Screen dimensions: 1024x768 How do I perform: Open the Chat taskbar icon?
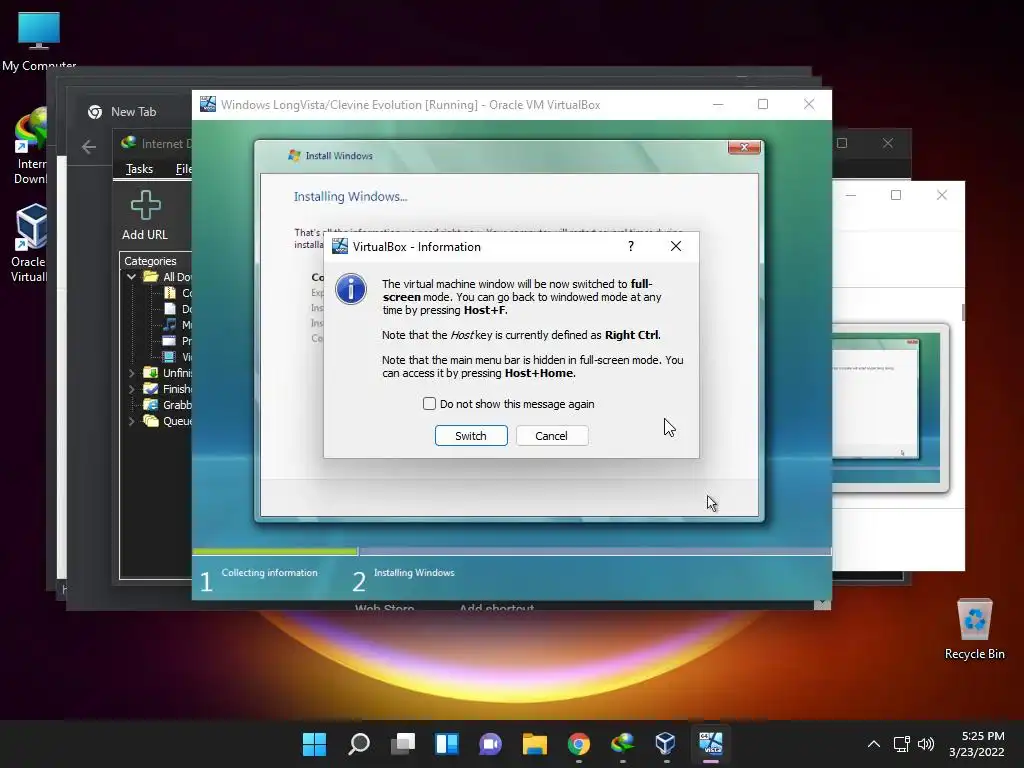click(x=490, y=744)
